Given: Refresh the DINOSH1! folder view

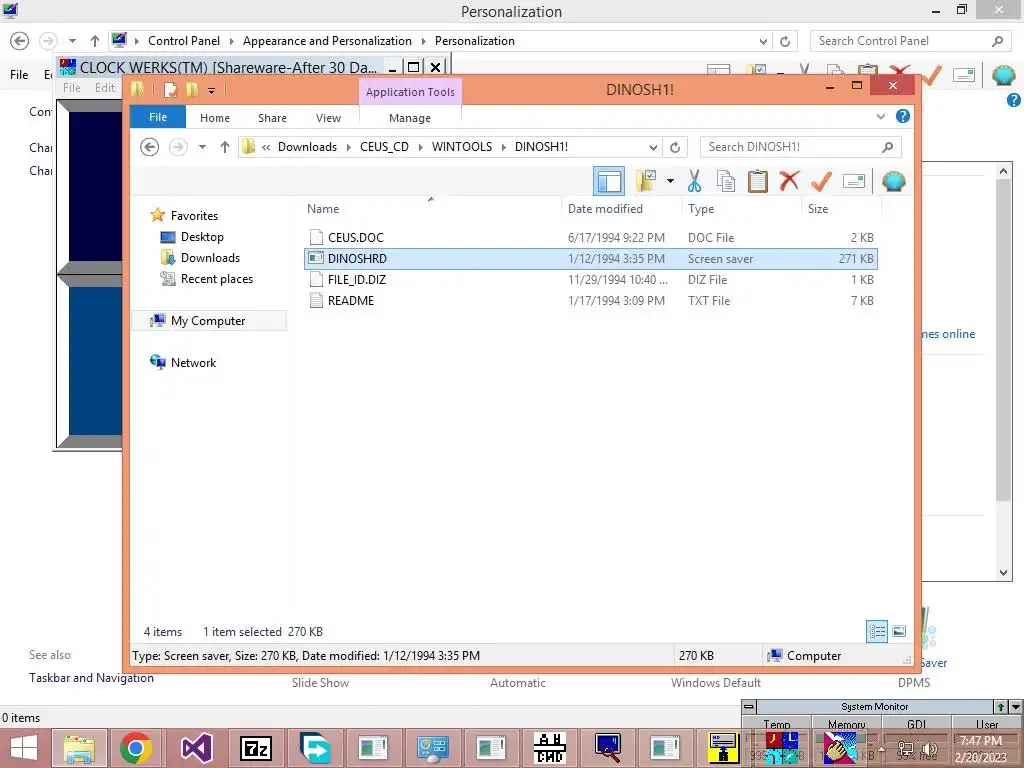Looking at the screenshot, I should [675, 147].
